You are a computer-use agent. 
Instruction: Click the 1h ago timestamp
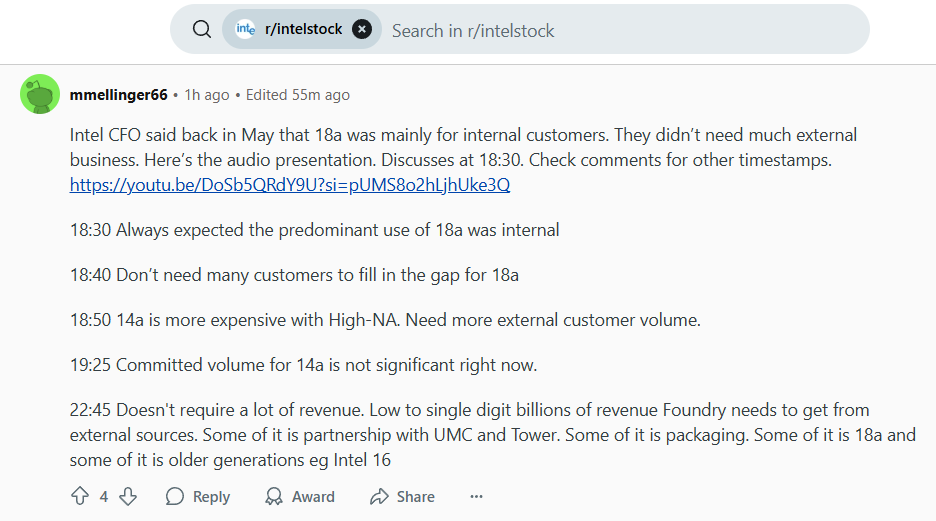[x=207, y=95]
